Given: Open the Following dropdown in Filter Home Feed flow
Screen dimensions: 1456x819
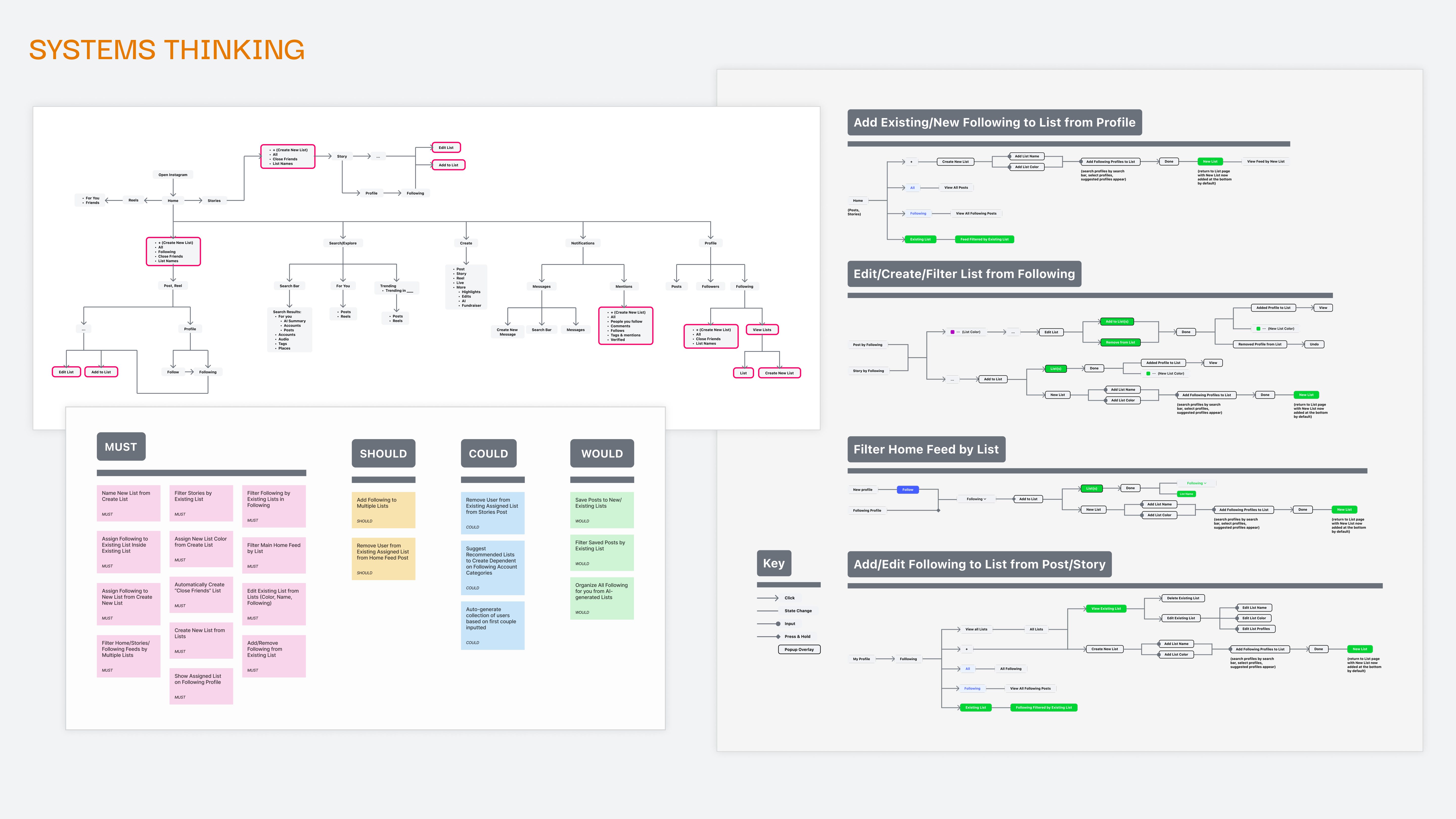Looking at the screenshot, I should pos(976,499).
